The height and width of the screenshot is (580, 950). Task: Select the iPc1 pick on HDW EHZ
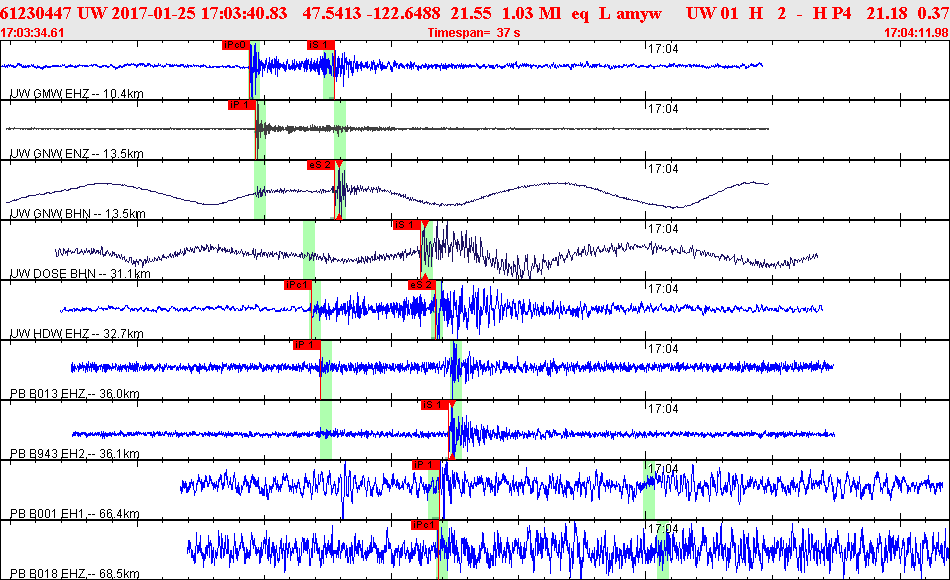click(297, 285)
